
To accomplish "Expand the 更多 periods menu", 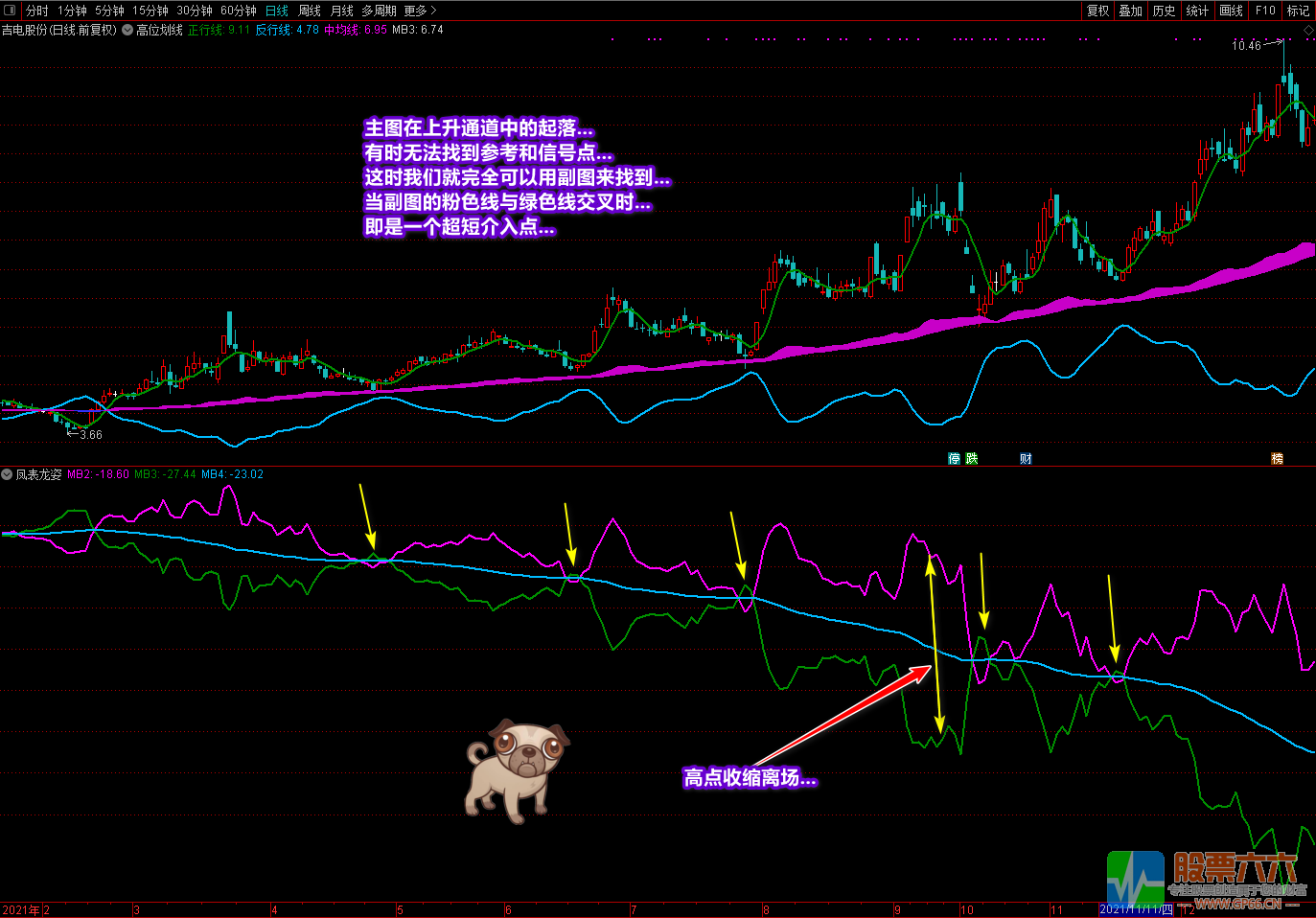I will coord(420,11).
